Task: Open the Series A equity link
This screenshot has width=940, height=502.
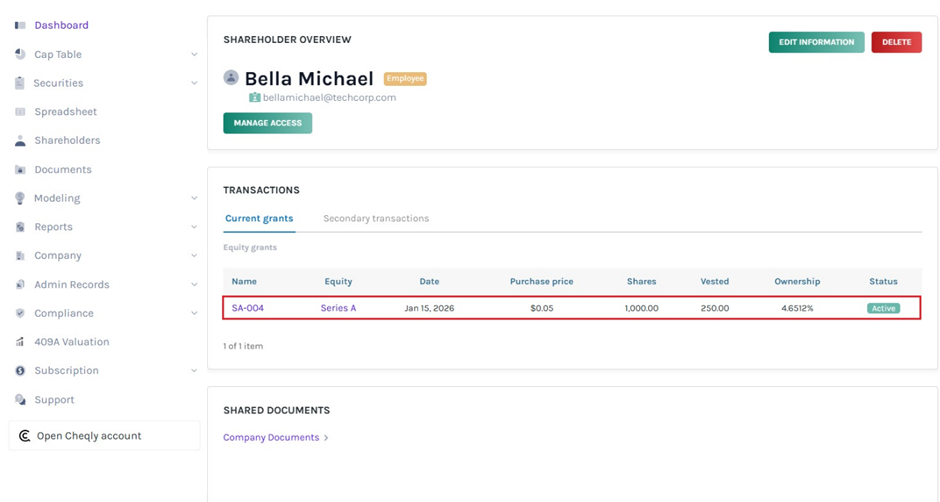Action: [x=338, y=308]
